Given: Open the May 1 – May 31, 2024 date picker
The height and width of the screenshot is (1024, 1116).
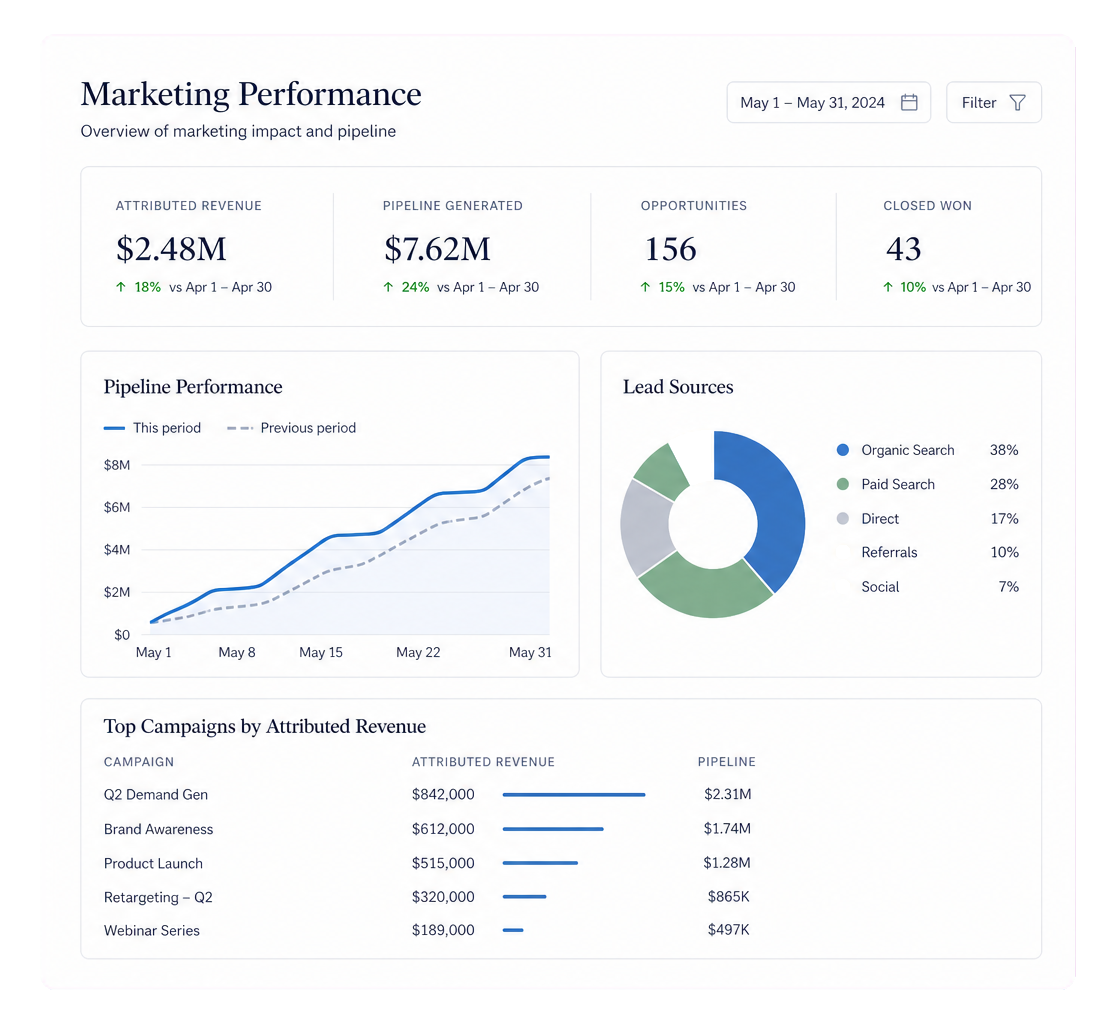Looking at the screenshot, I should pyautogui.click(x=828, y=102).
